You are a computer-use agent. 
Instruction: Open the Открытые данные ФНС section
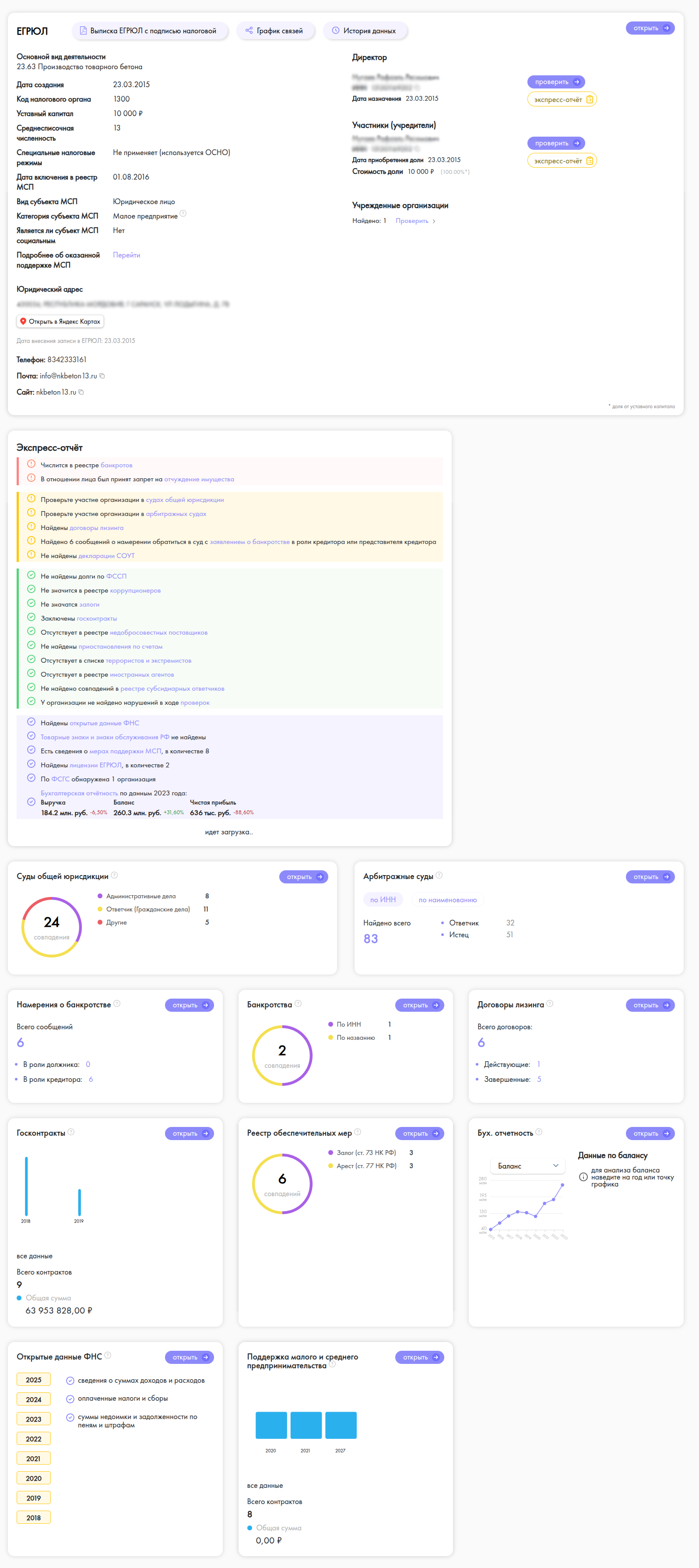(x=189, y=1357)
